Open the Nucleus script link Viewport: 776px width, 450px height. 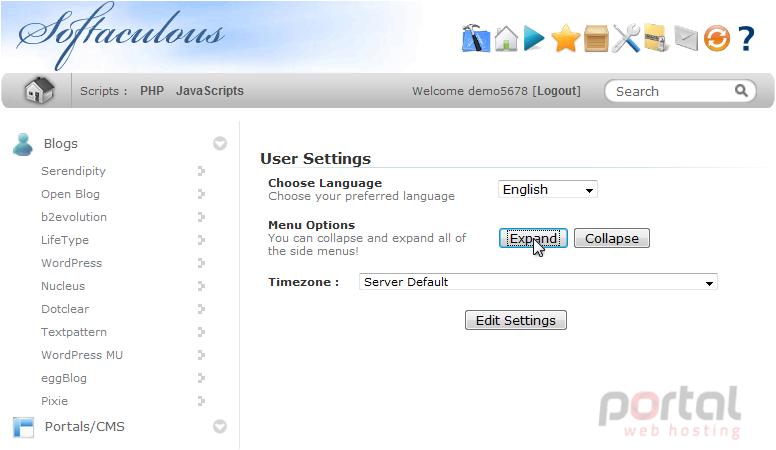pos(63,286)
